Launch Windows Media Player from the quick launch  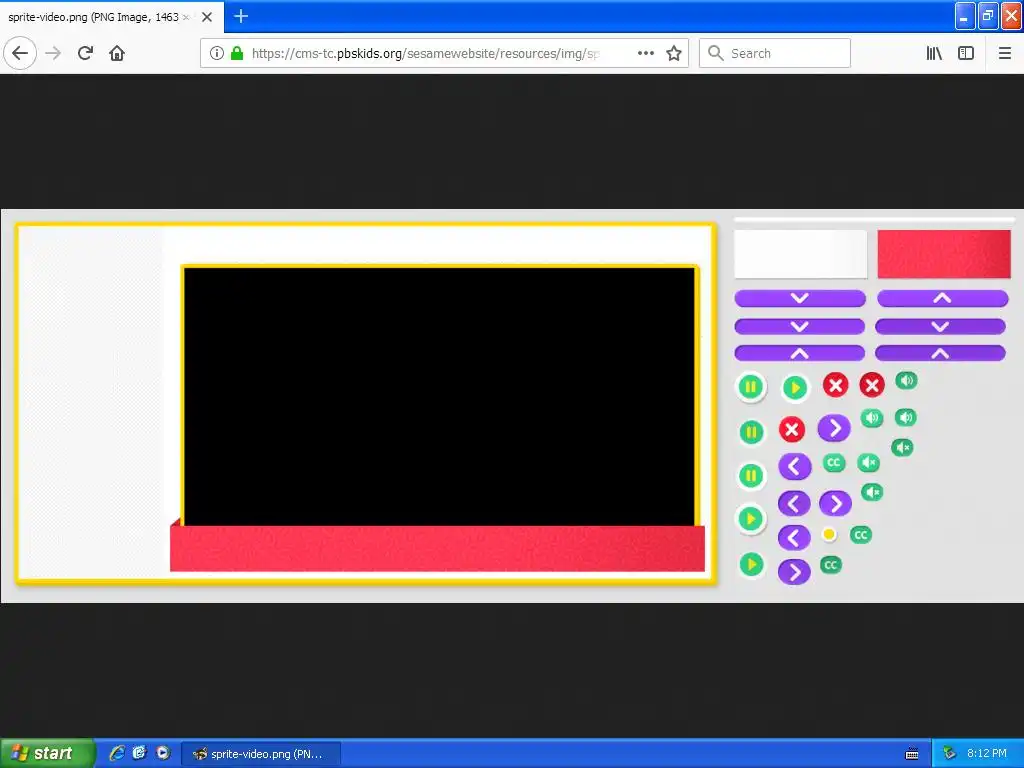[x=163, y=753]
